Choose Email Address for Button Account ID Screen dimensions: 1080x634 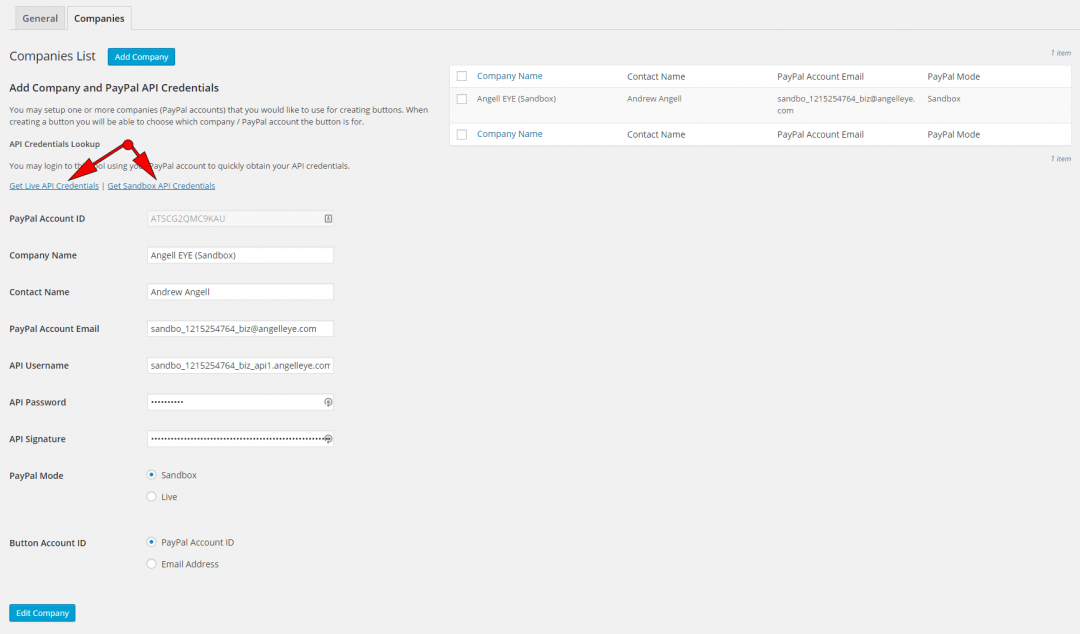pos(151,563)
